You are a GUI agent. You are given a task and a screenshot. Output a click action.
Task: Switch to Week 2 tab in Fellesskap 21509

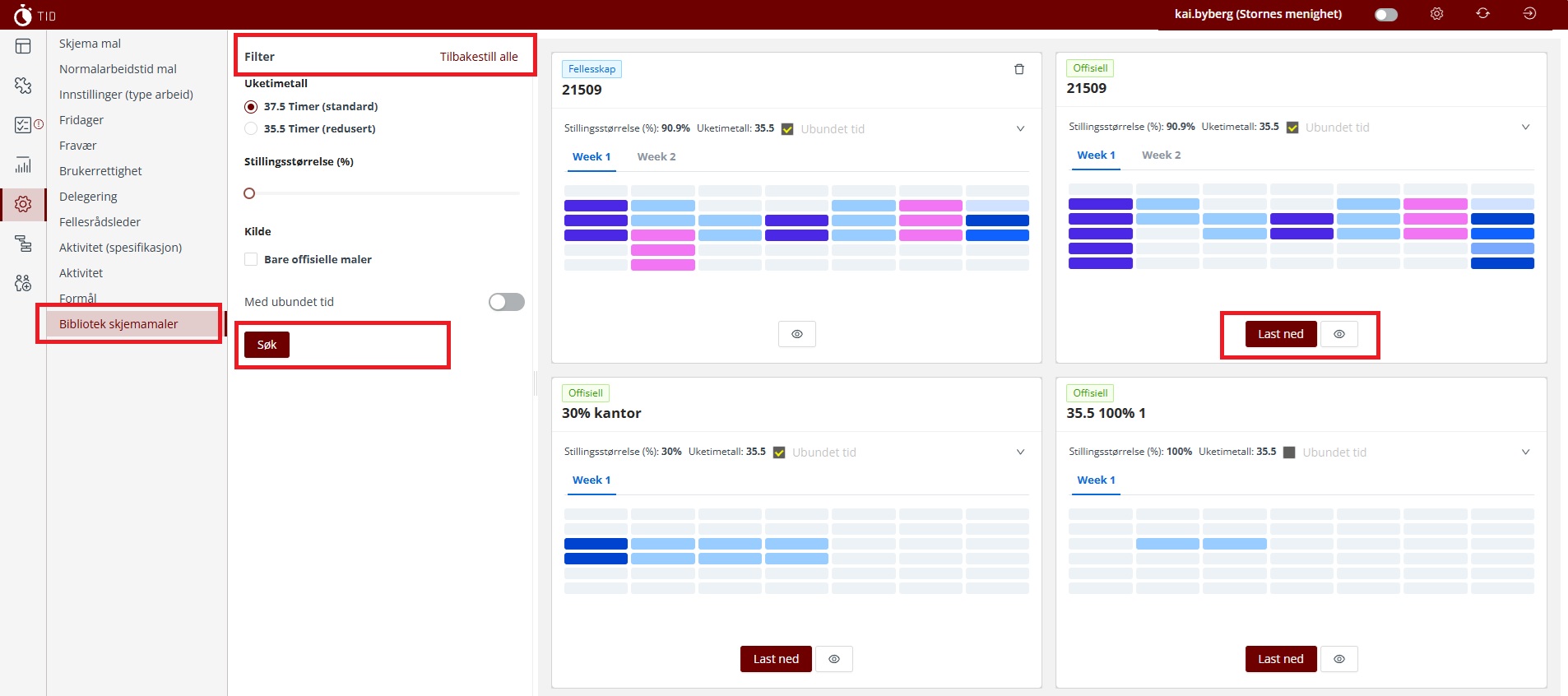[x=656, y=156]
